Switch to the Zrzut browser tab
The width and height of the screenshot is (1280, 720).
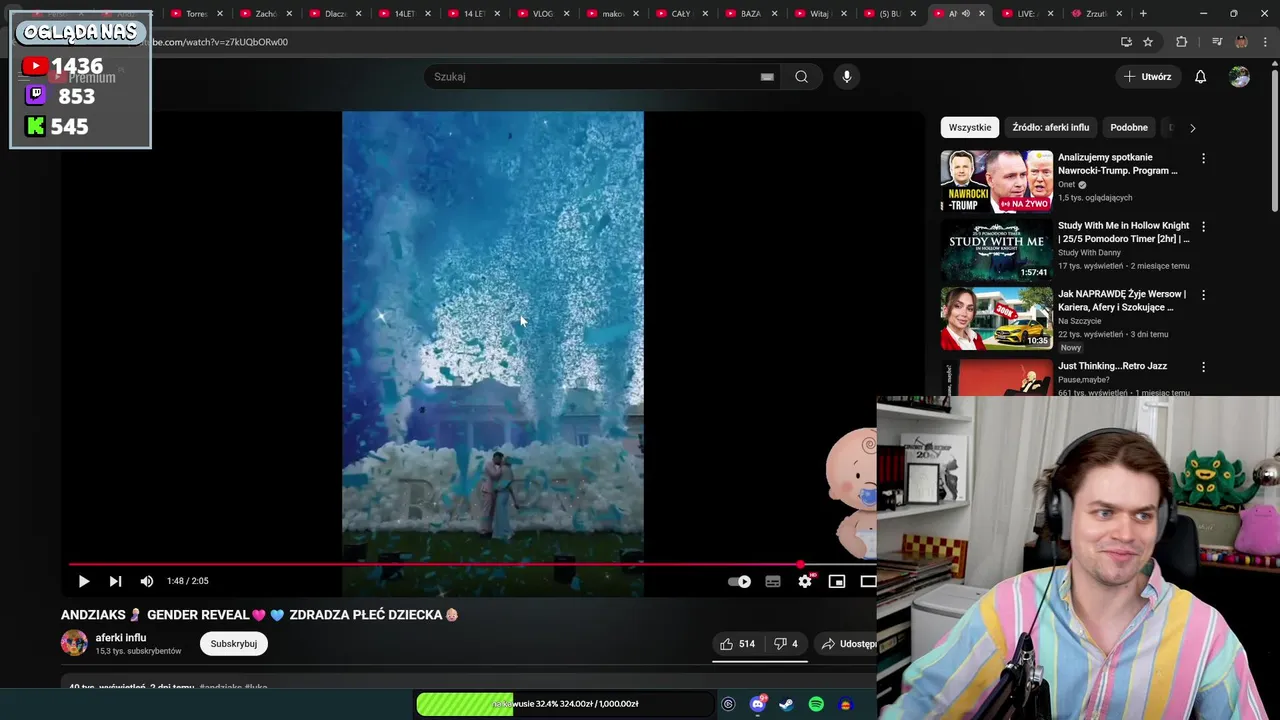(x=1095, y=14)
